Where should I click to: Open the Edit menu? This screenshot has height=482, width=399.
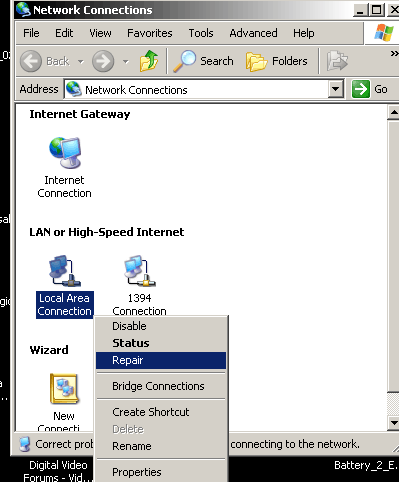tap(64, 33)
